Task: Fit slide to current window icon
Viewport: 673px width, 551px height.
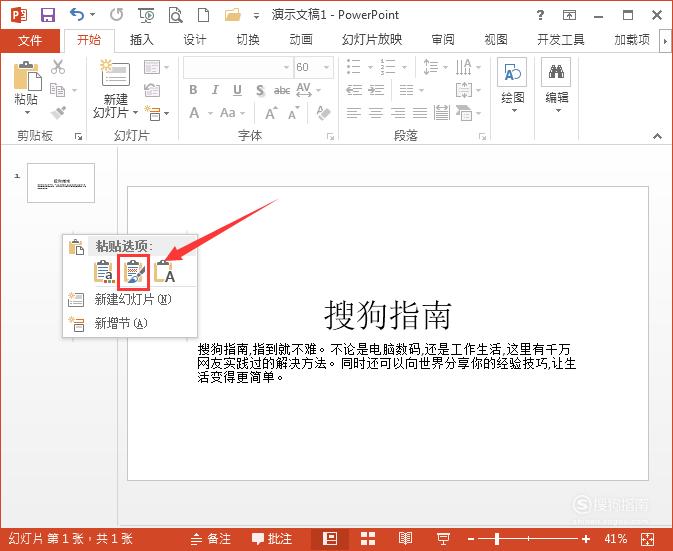Action: (647, 539)
